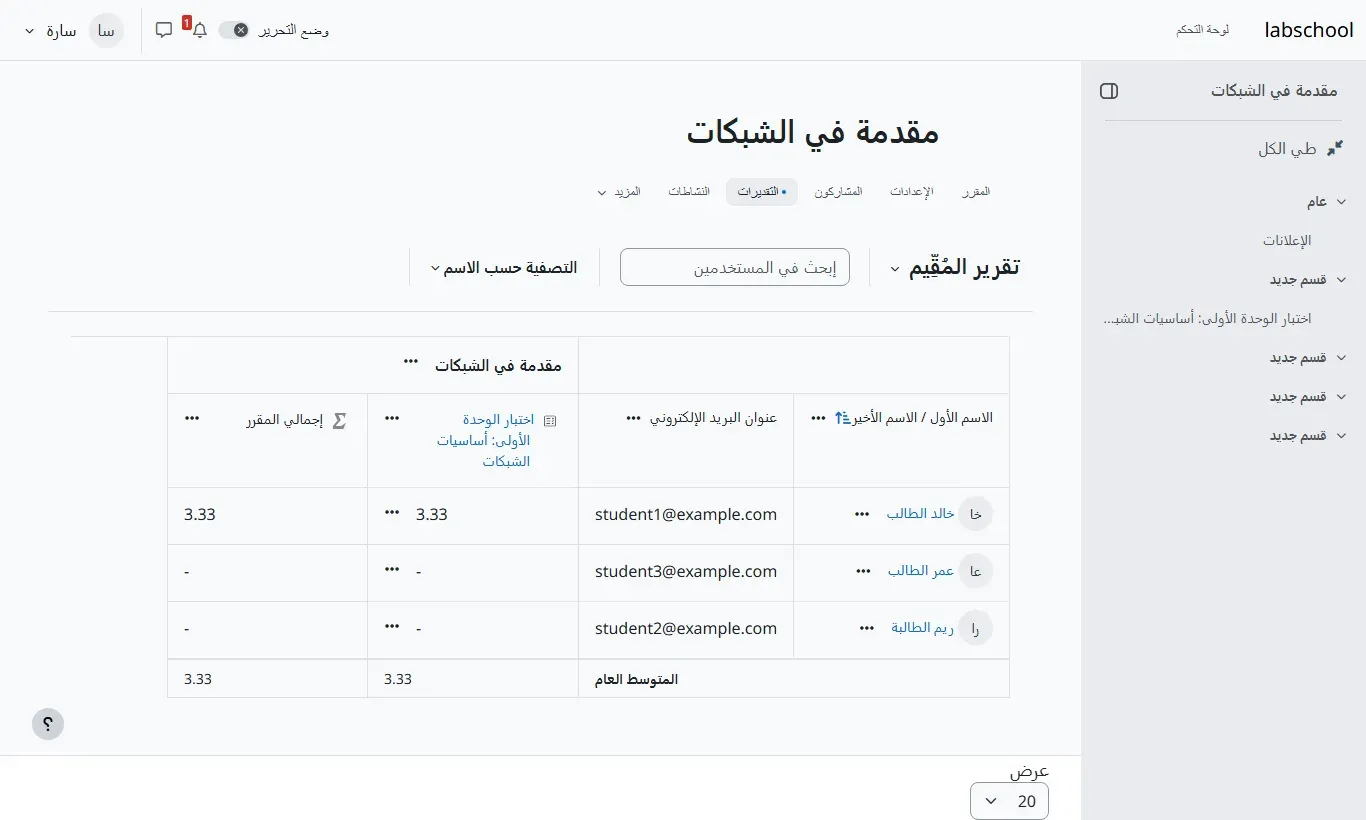The height and width of the screenshot is (820, 1366).
Task: Switch to the النشاطات tab
Action: coord(689,191)
